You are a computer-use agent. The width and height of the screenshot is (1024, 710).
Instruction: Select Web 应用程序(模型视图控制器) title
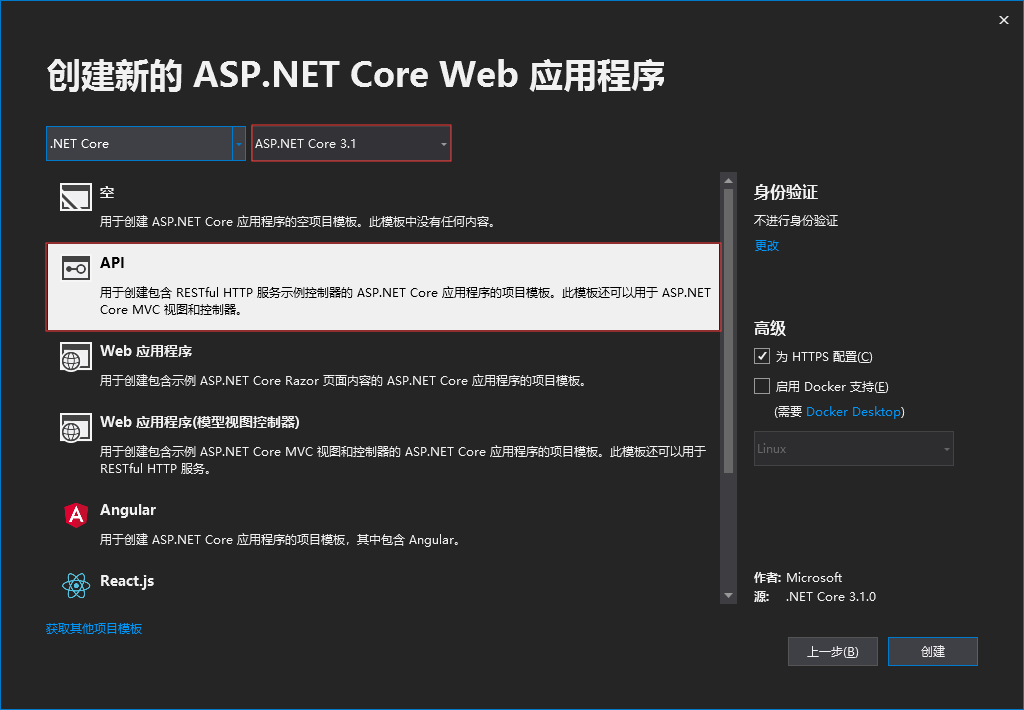(200, 422)
